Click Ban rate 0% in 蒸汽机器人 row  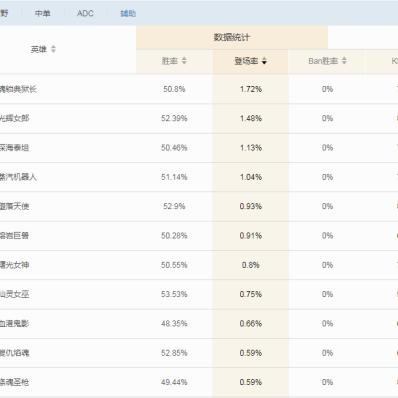[x=327, y=177]
